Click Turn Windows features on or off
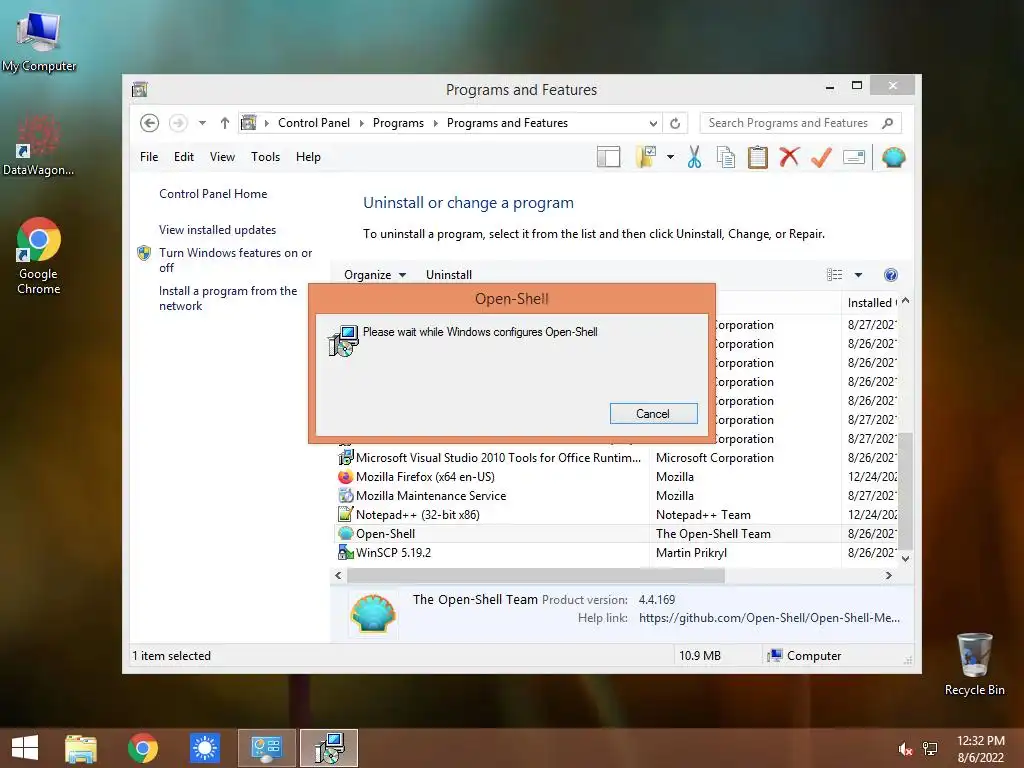The width and height of the screenshot is (1024, 768). (235, 260)
